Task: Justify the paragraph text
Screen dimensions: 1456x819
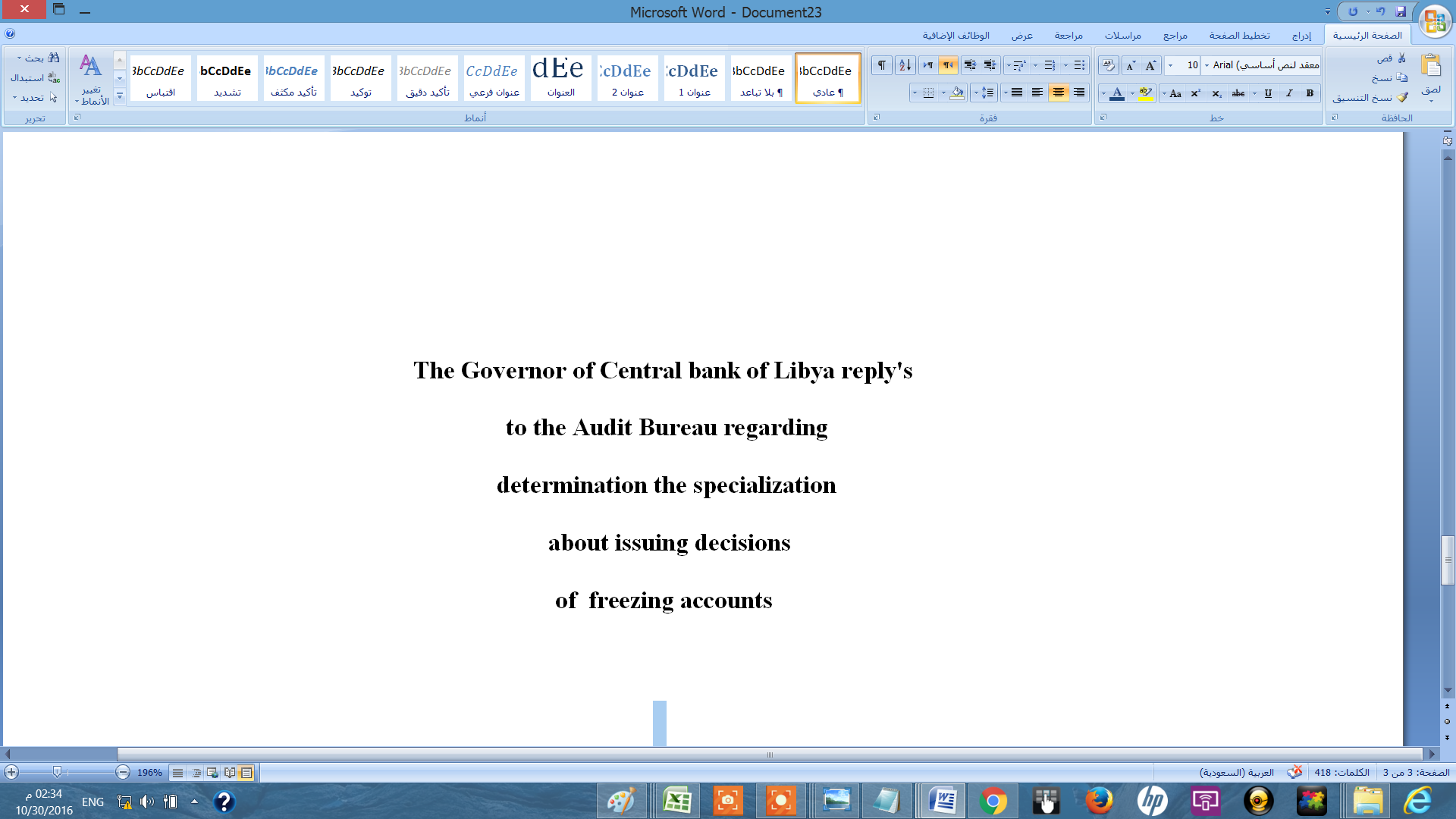Action: (x=1017, y=93)
